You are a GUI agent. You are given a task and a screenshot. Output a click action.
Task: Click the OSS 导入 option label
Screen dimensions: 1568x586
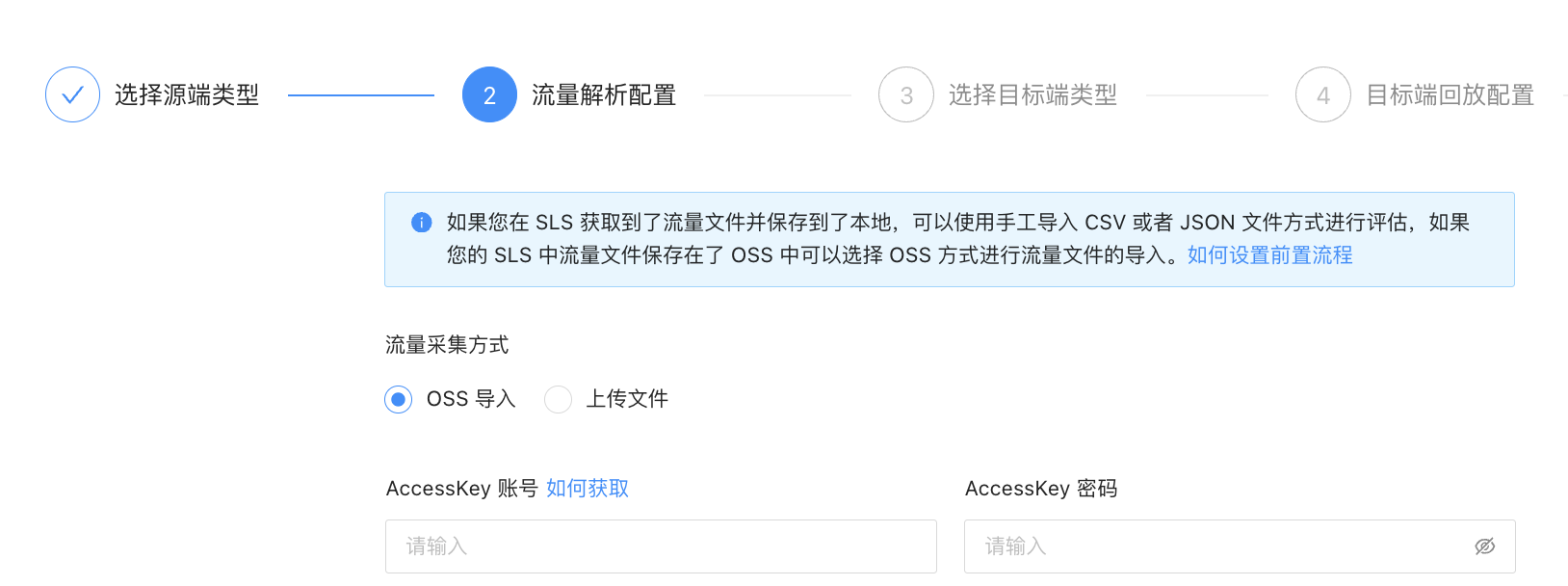[x=471, y=399]
